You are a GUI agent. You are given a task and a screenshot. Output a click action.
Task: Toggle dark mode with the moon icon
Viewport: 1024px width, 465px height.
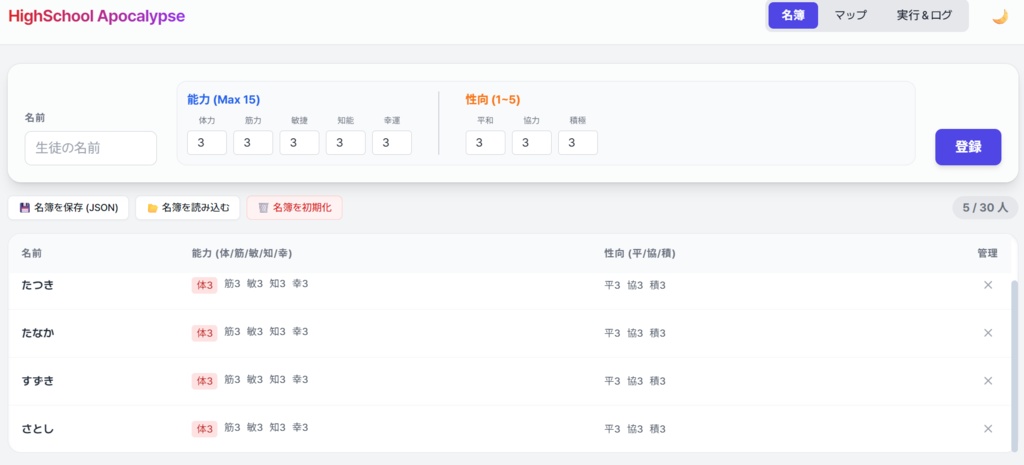tap(999, 16)
